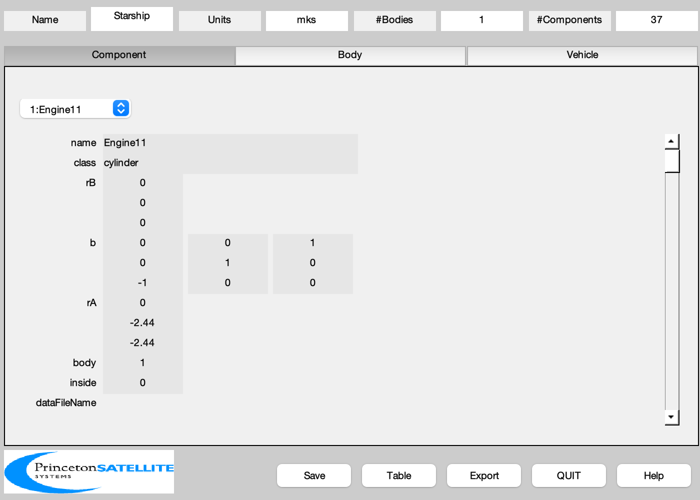The height and width of the screenshot is (500, 700).
Task: Click the dataFileName label
Action: [66, 403]
